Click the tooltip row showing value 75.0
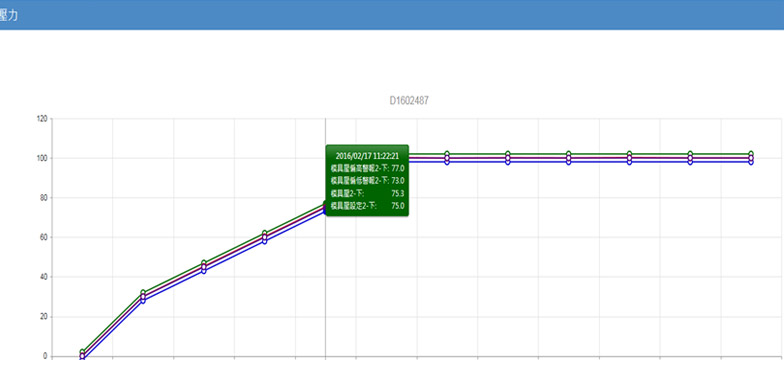The width and height of the screenshot is (784, 379). coord(368,206)
